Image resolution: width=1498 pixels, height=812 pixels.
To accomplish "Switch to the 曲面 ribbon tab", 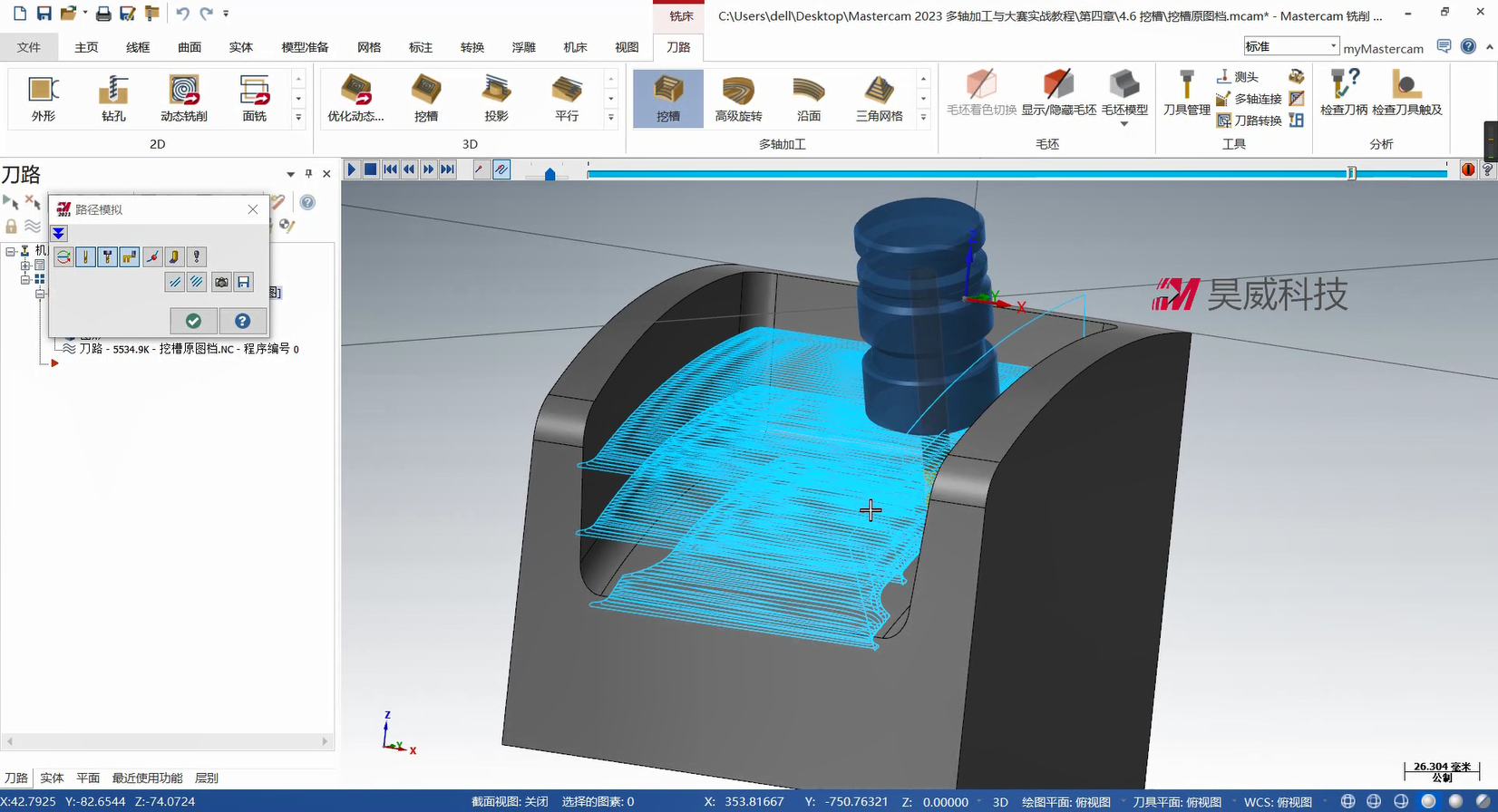I will [190, 47].
